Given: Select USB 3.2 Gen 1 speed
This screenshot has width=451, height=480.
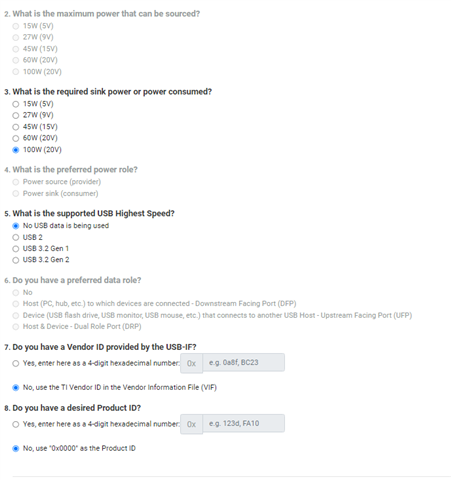Looking at the screenshot, I should pos(16,249).
